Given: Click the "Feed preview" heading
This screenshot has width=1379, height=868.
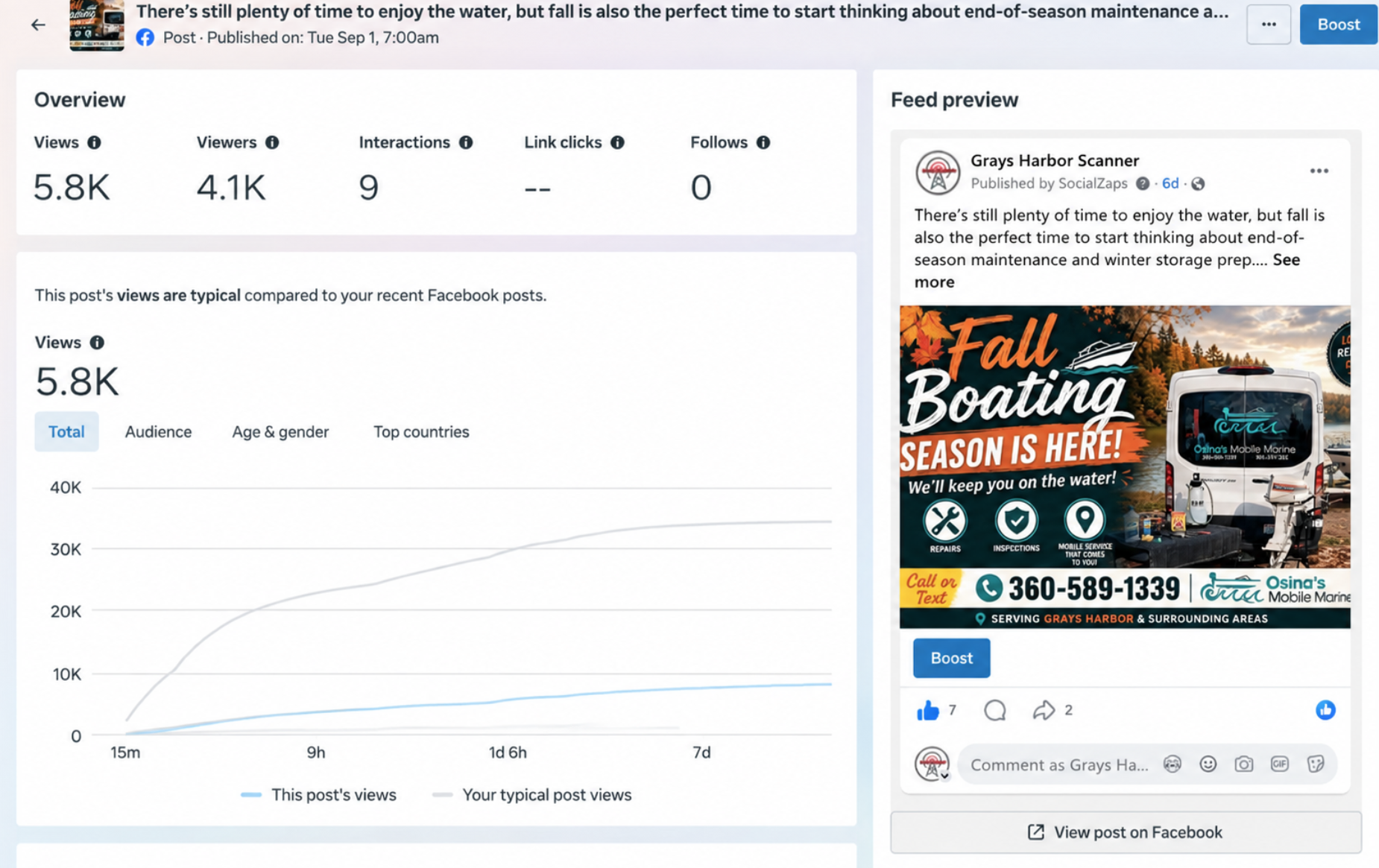Looking at the screenshot, I should (x=954, y=100).
